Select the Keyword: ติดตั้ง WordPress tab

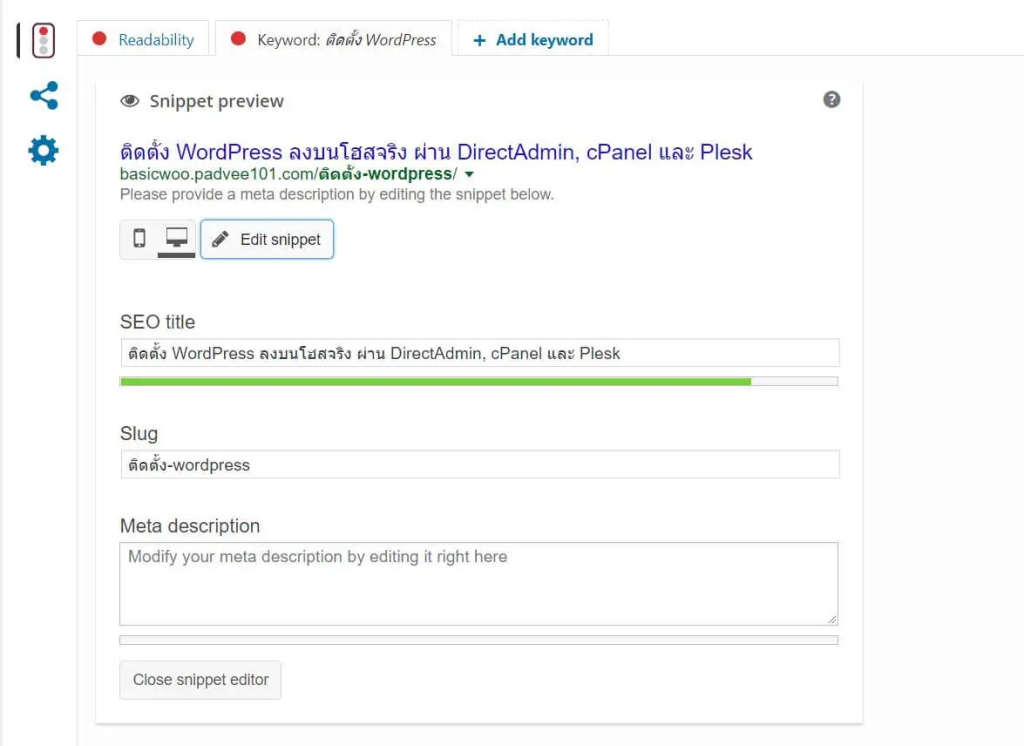coord(346,40)
